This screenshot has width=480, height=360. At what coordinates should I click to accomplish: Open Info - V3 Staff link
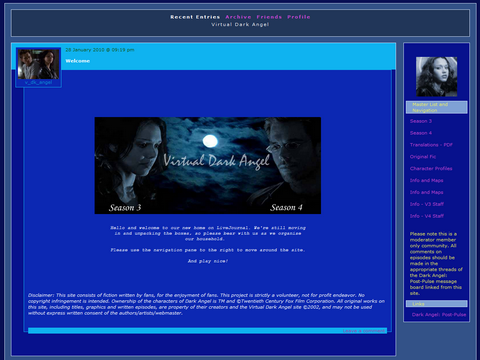click(427, 204)
